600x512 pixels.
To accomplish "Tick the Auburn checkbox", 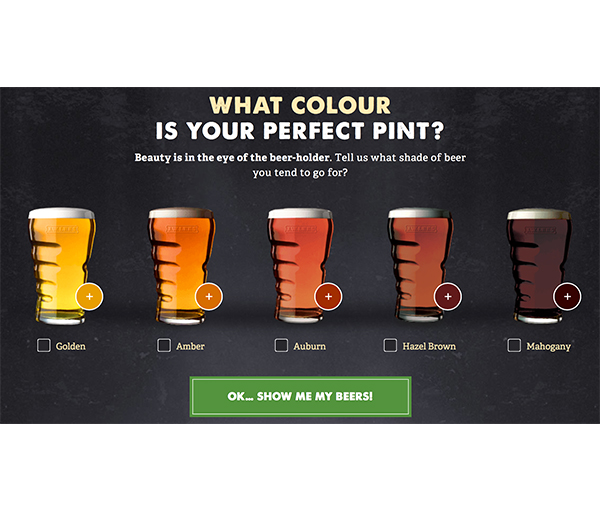I will [281, 345].
